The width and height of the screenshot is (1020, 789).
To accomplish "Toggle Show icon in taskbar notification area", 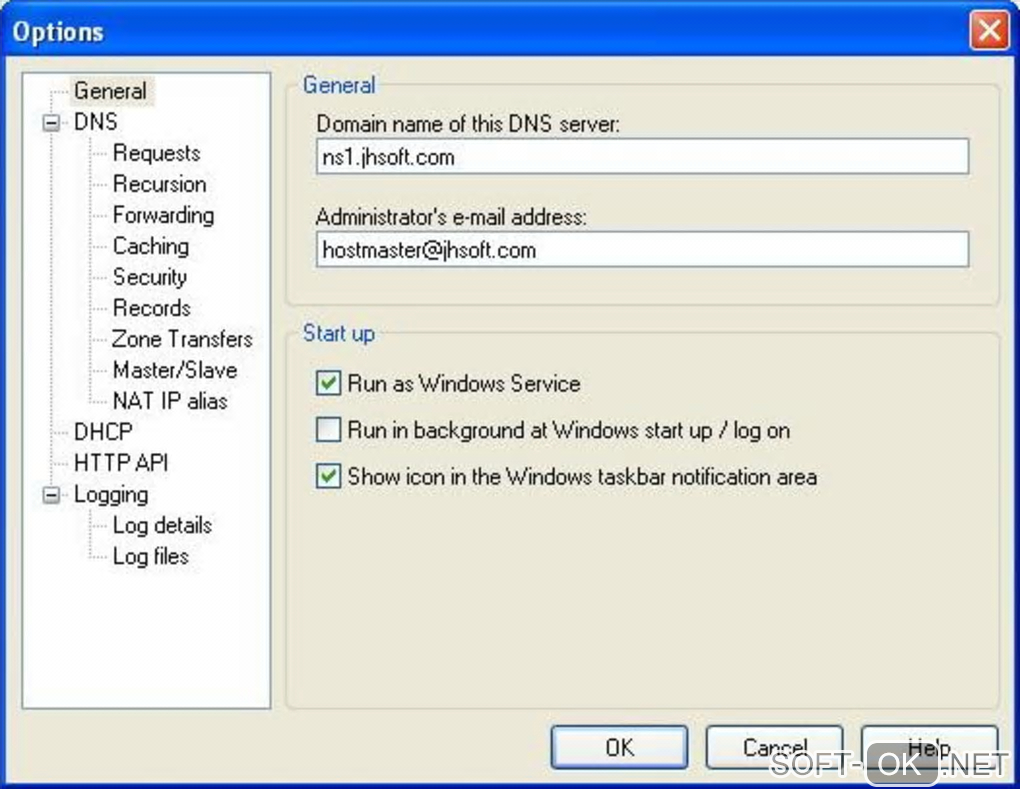I will 328,477.
